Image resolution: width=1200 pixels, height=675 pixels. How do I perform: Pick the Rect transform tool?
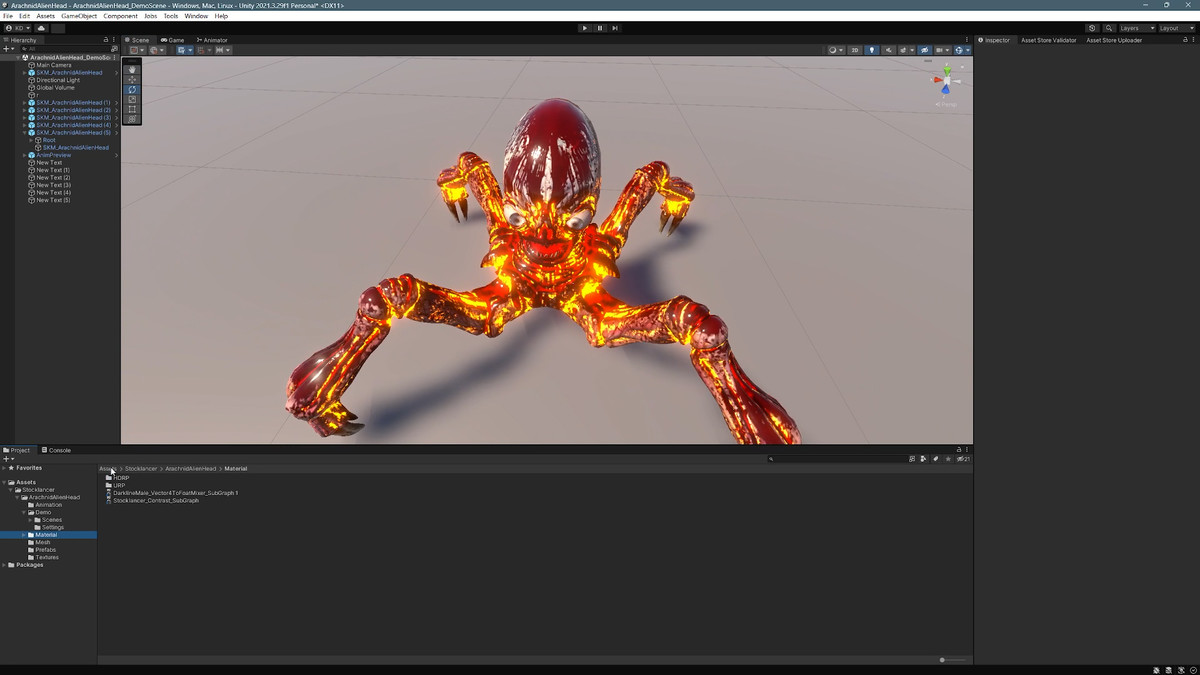point(132,110)
